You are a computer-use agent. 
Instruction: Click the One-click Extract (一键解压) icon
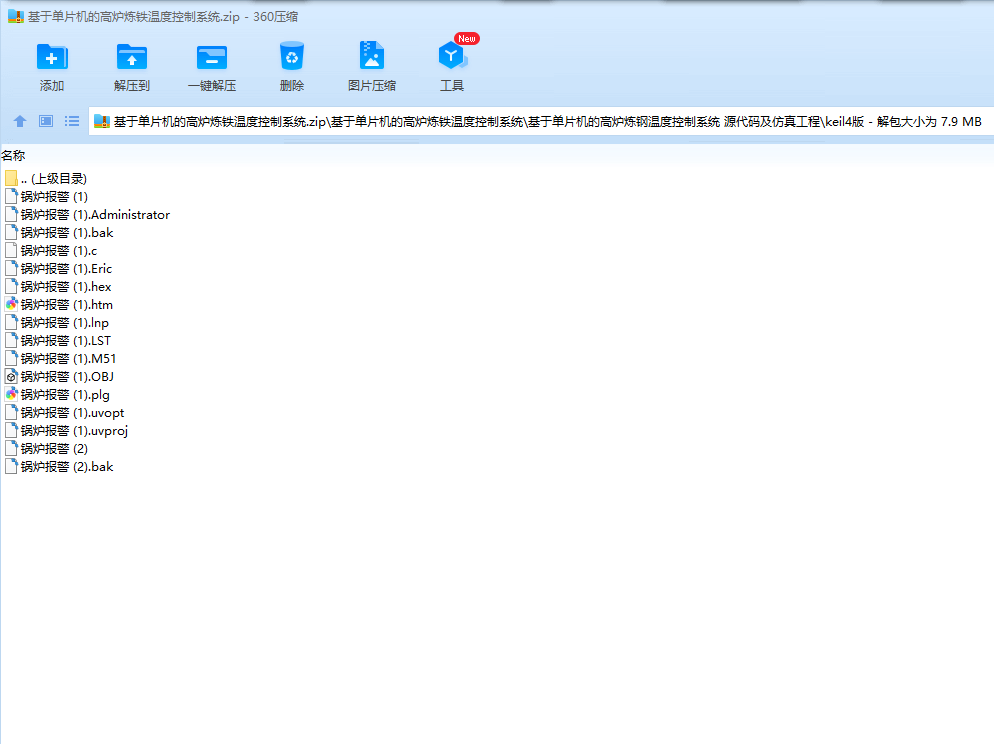pyautogui.click(x=212, y=56)
